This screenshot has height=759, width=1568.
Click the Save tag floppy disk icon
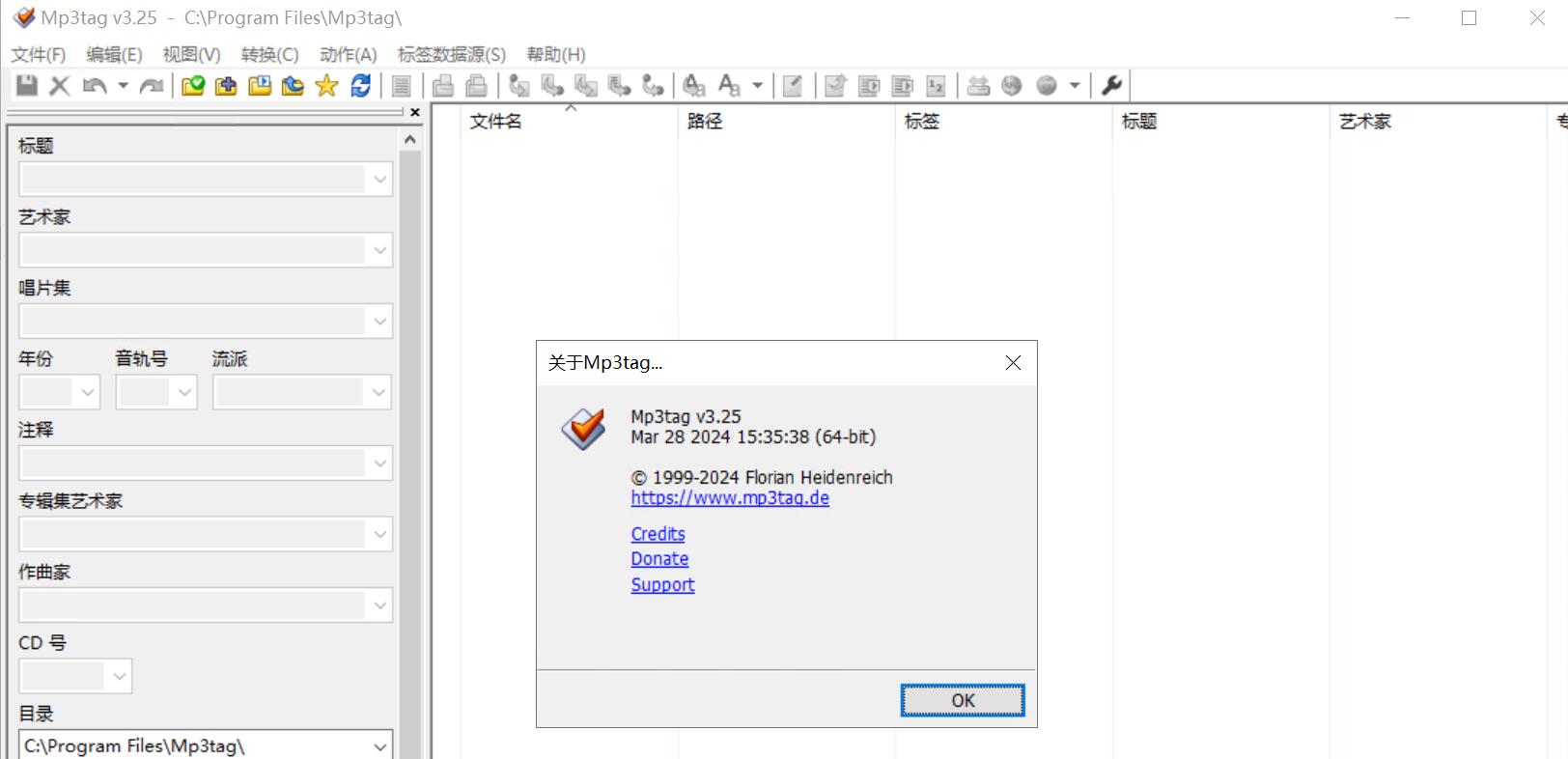[x=27, y=86]
